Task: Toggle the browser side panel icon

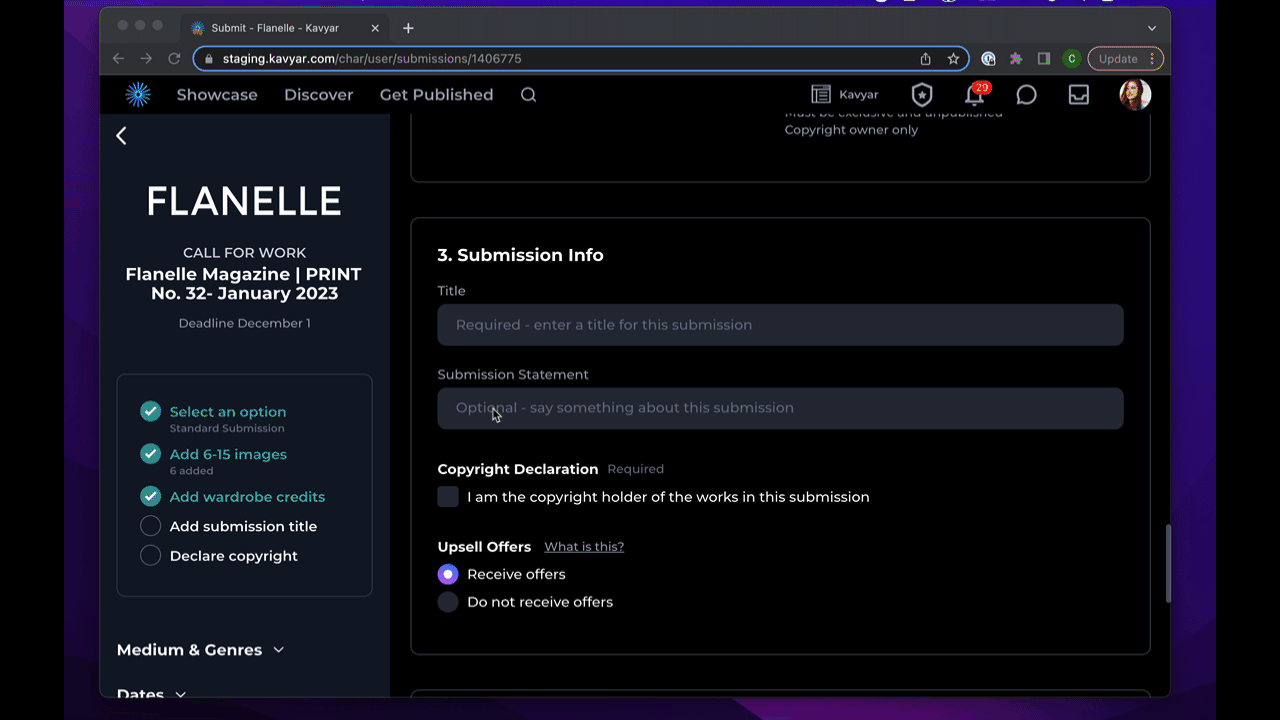Action: (x=1044, y=59)
